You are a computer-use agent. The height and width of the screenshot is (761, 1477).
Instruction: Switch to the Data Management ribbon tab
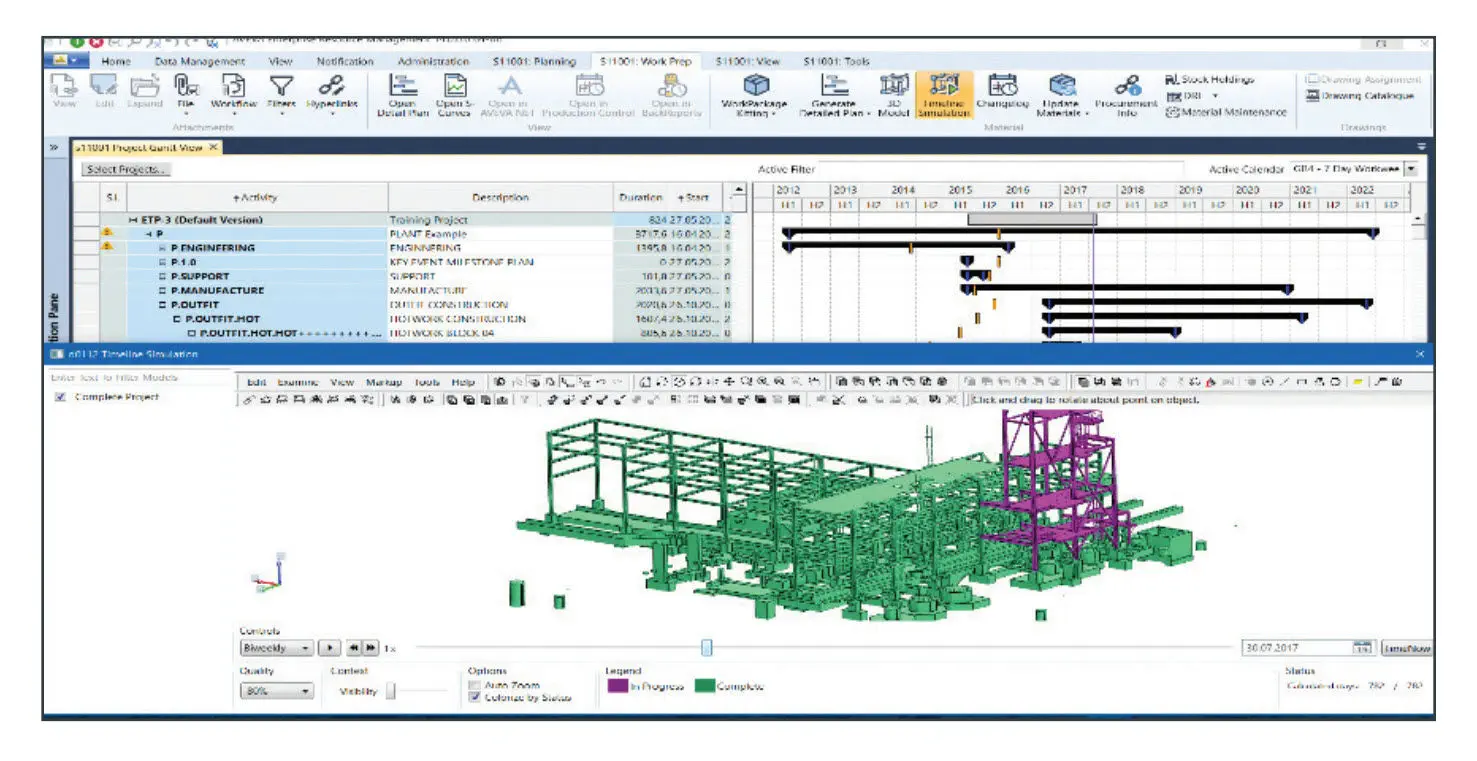(199, 61)
